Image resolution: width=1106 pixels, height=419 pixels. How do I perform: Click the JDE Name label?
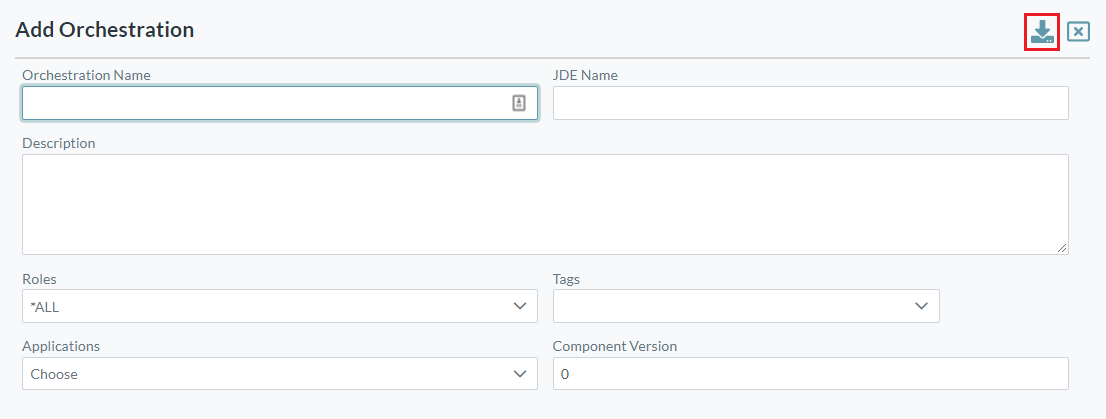tap(585, 75)
